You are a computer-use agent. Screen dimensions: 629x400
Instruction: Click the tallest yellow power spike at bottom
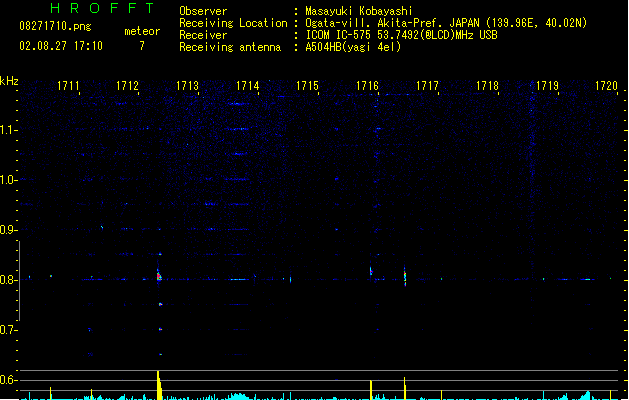[x=159, y=385]
